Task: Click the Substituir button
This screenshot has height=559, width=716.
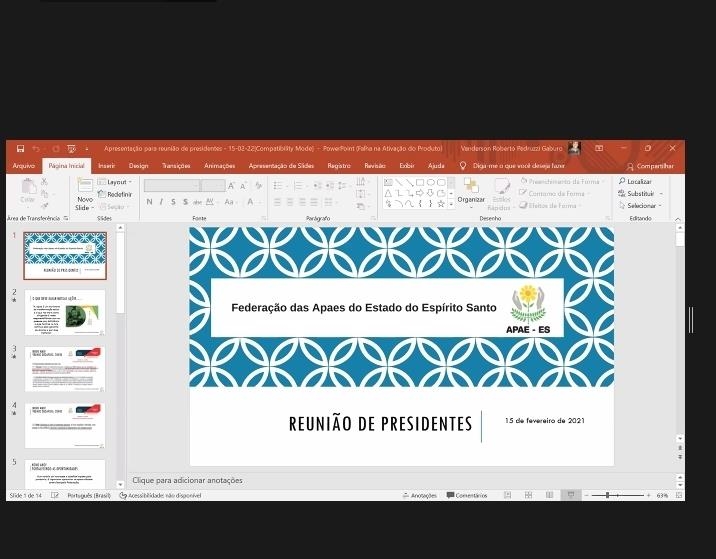Action: coord(640,194)
